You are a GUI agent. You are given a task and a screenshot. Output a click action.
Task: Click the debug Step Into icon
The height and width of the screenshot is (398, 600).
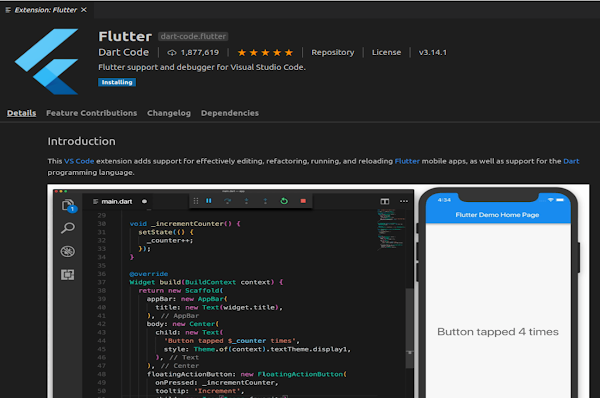click(x=246, y=201)
